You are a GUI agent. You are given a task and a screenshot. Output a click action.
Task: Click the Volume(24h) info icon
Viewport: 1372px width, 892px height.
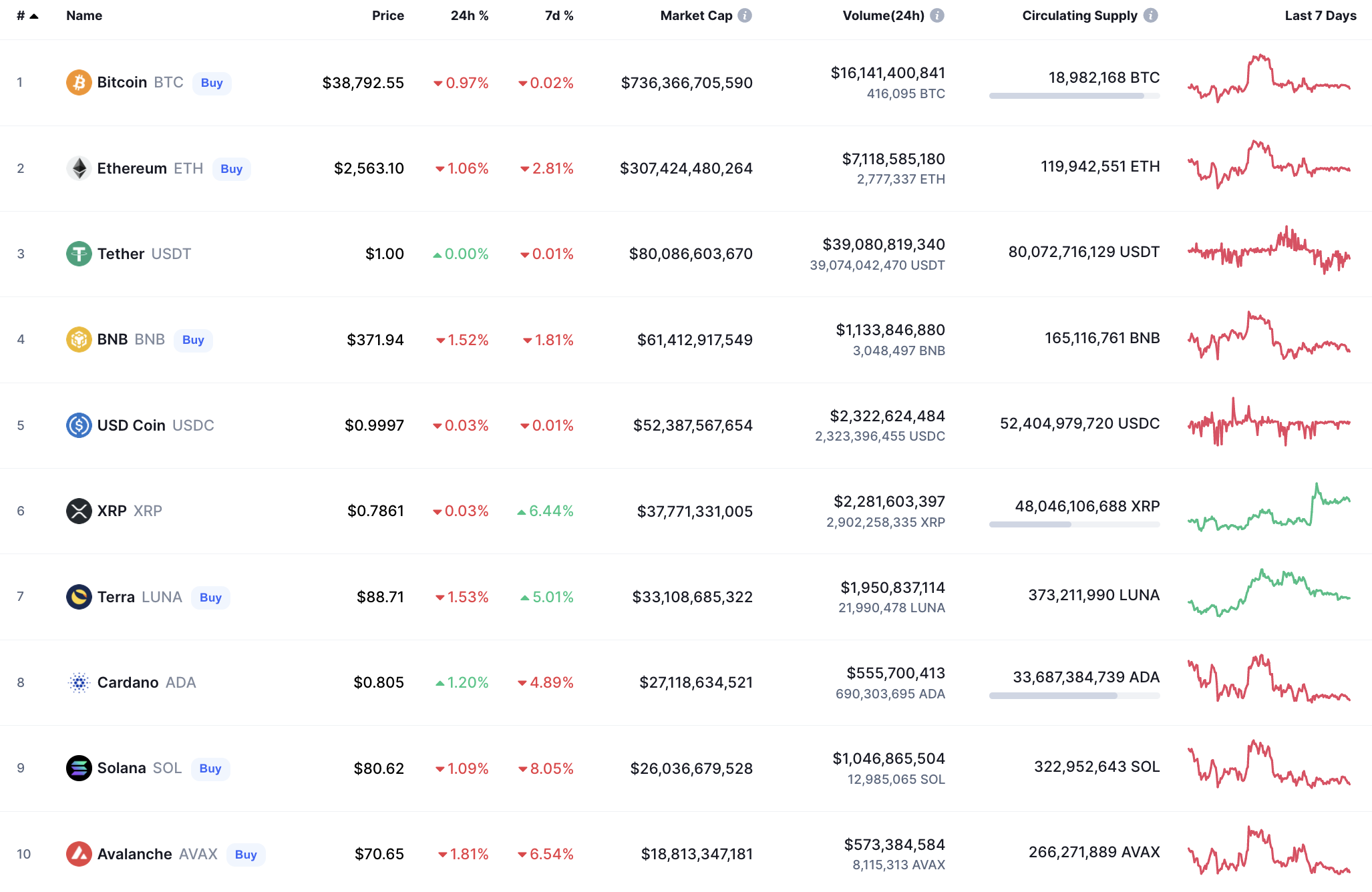pyautogui.click(x=937, y=15)
